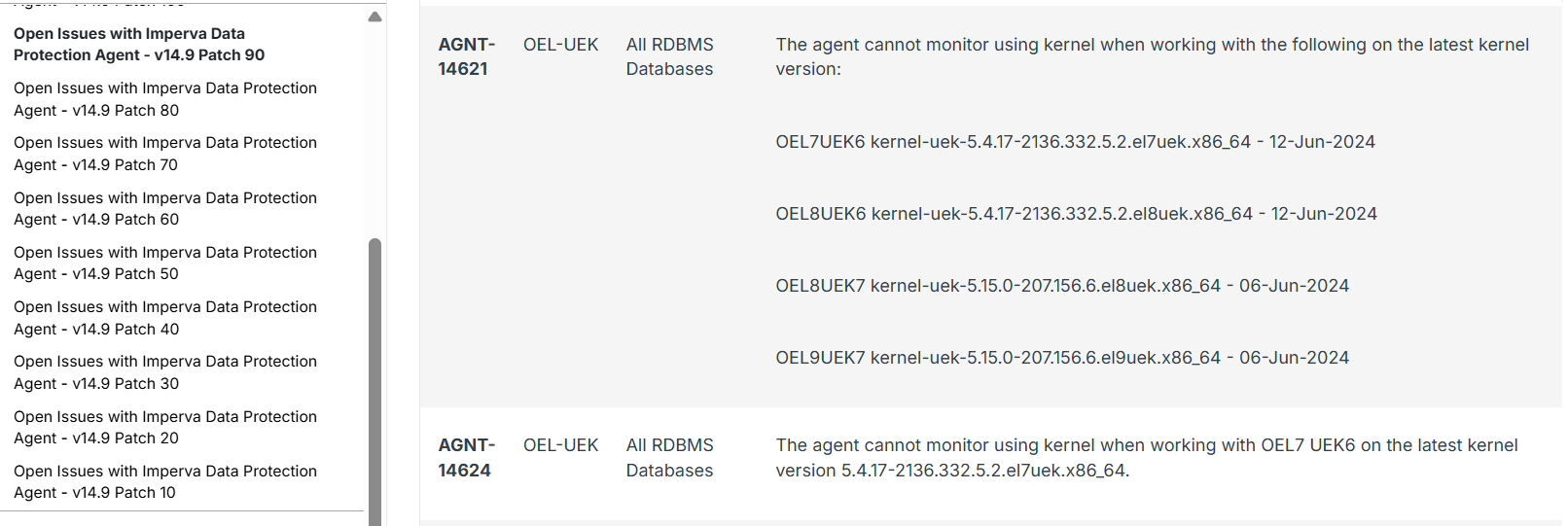Select v14.9 Patch 70 open issues
The height and width of the screenshot is (526, 1568).
(x=165, y=154)
